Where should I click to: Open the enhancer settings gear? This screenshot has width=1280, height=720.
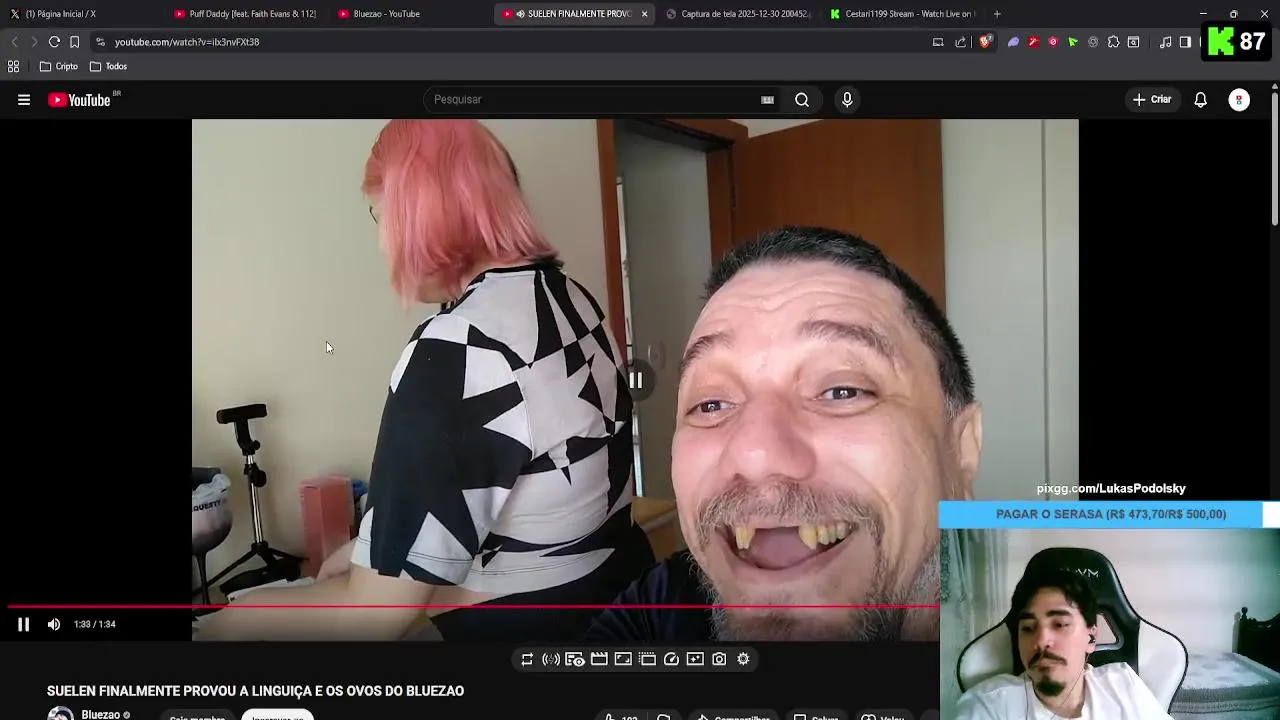pyautogui.click(x=743, y=659)
